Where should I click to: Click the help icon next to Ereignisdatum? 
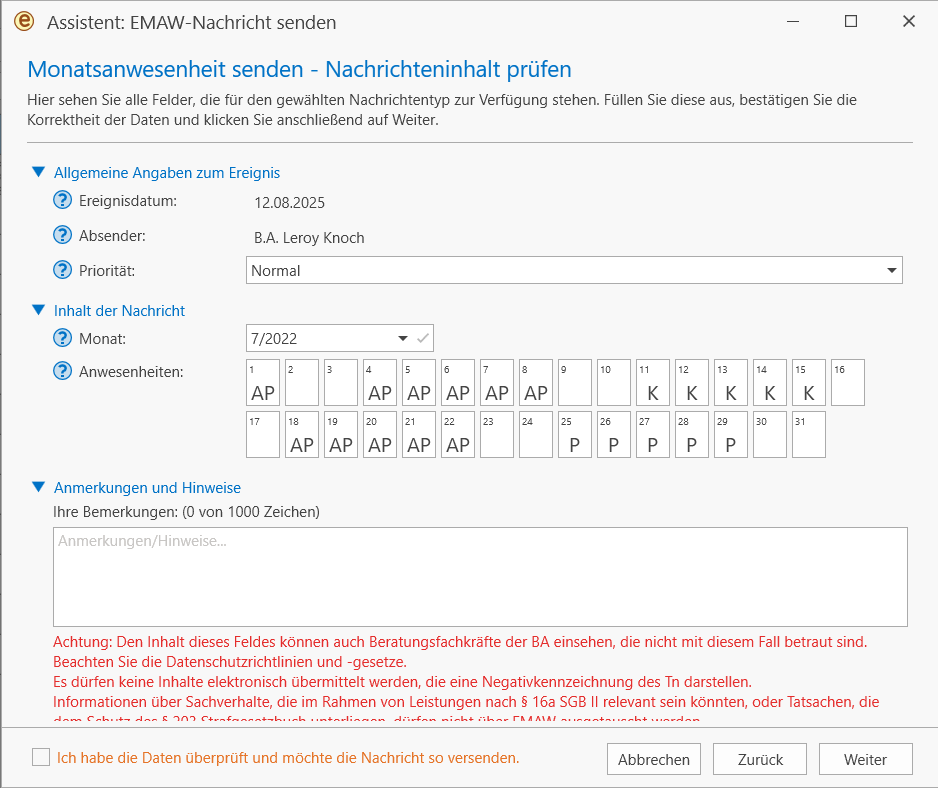[62, 200]
